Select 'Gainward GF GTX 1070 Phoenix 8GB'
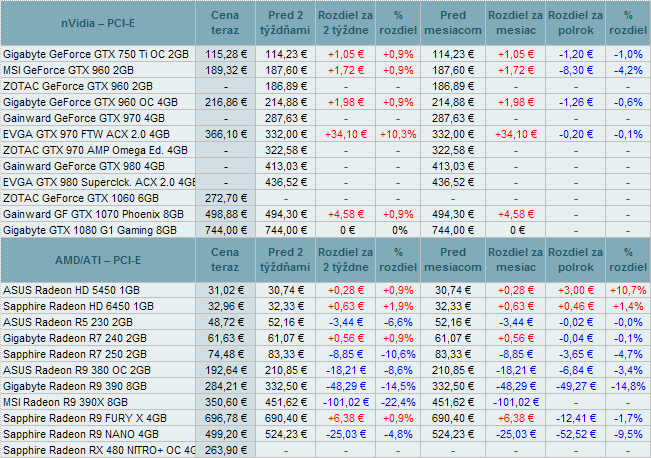 tap(93, 214)
